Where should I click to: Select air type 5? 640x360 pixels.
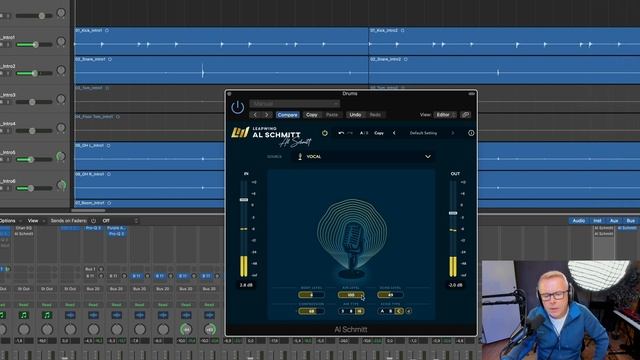(342, 311)
